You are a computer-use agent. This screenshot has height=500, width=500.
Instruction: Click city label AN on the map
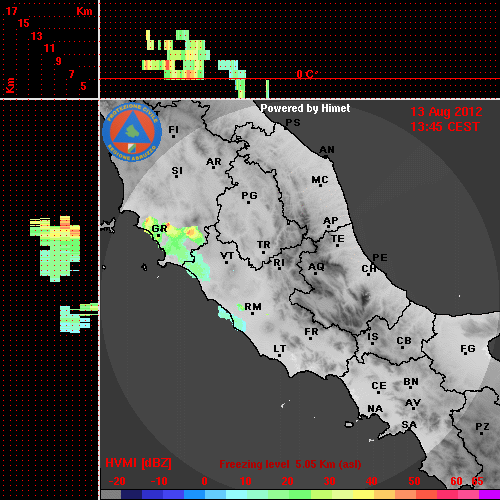coord(327,150)
